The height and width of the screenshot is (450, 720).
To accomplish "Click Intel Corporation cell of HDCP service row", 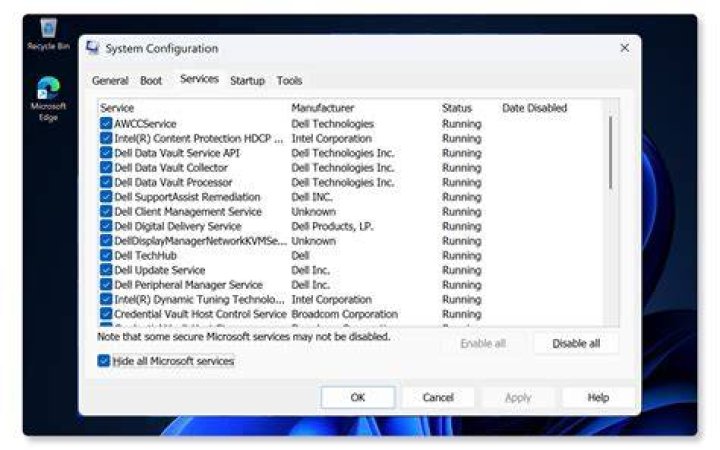I will point(332,139).
